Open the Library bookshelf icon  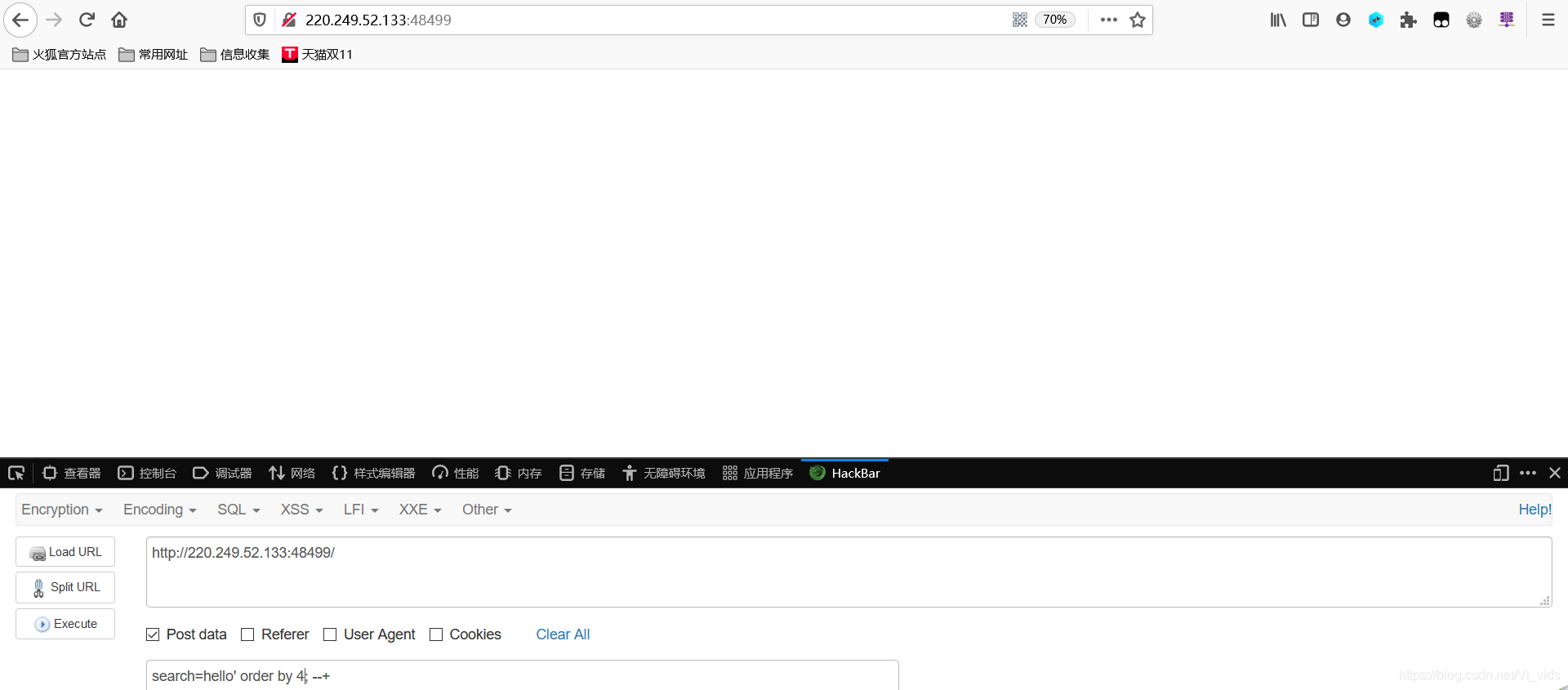pyautogui.click(x=1278, y=20)
